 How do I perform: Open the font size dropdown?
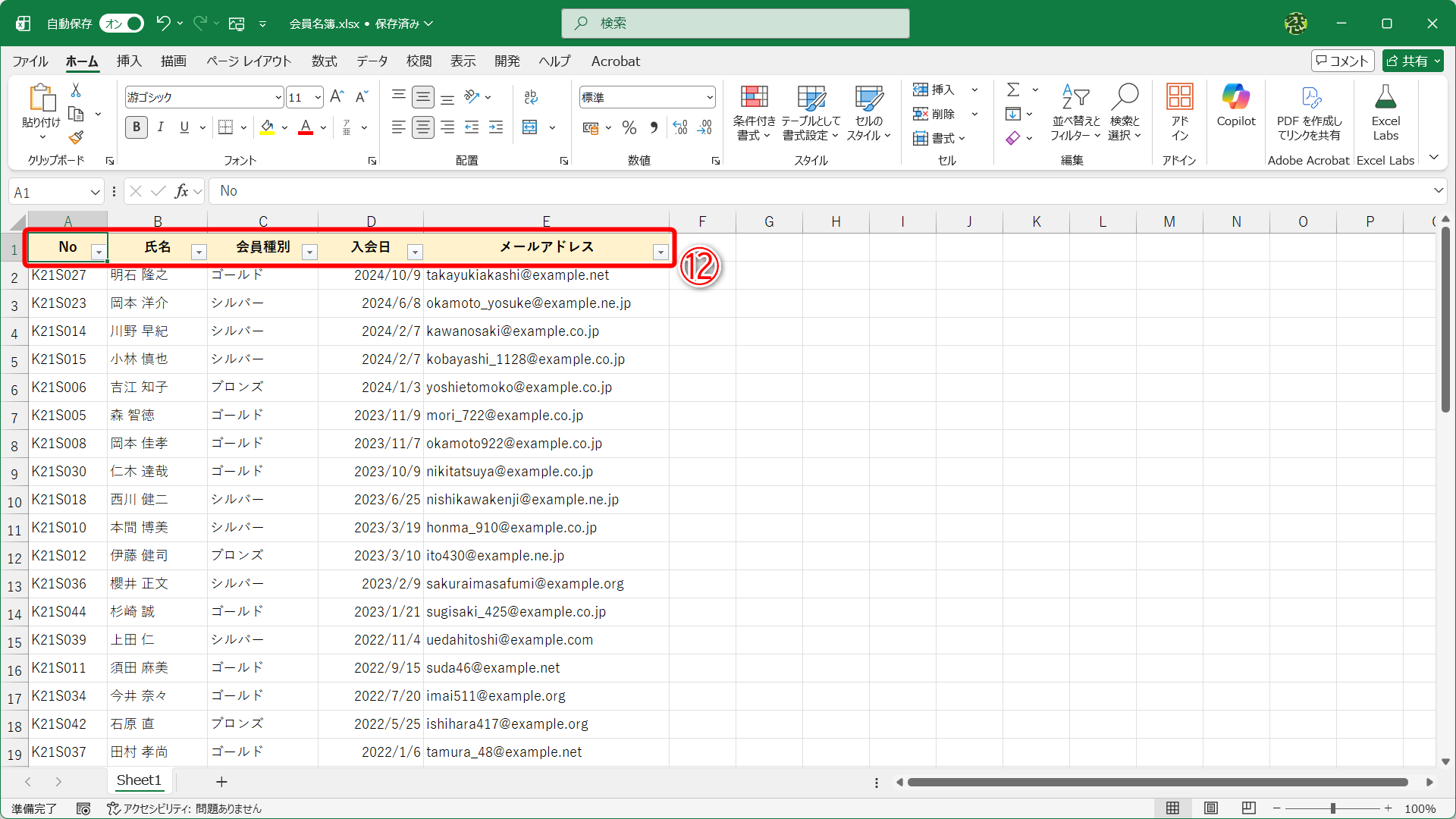pos(318,97)
